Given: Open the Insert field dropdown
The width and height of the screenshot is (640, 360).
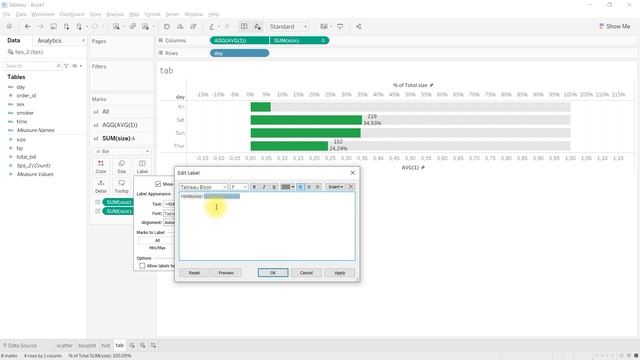Looking at the screenshot, I should [336, 187].
